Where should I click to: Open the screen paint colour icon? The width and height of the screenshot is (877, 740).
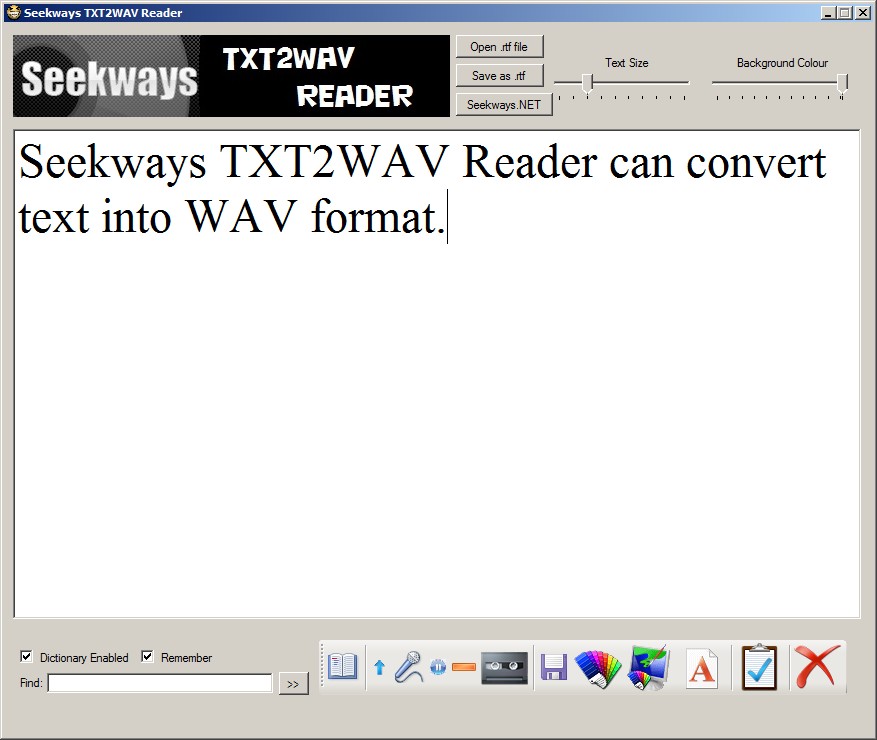(648, 667)
